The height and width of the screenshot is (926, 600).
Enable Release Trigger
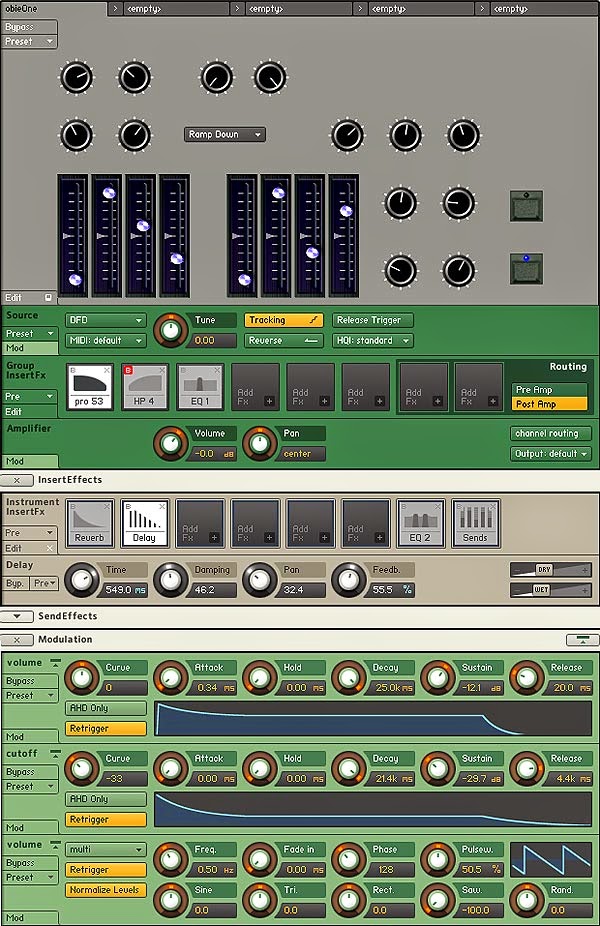pyautogui.click(x=373, y=320)
